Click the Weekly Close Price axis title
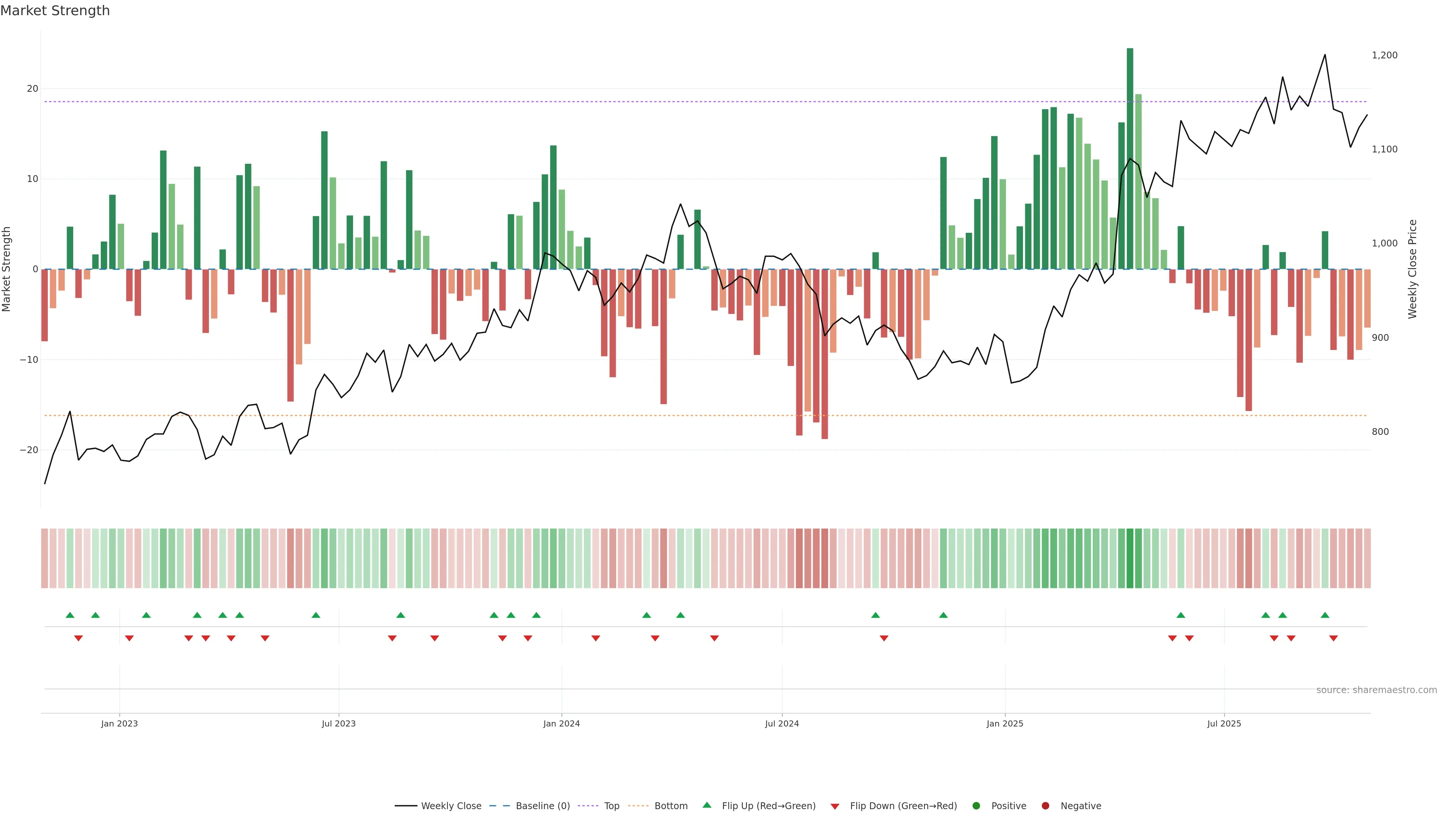The width and height of the screenshot is (1456, 819). [1412, 269]
